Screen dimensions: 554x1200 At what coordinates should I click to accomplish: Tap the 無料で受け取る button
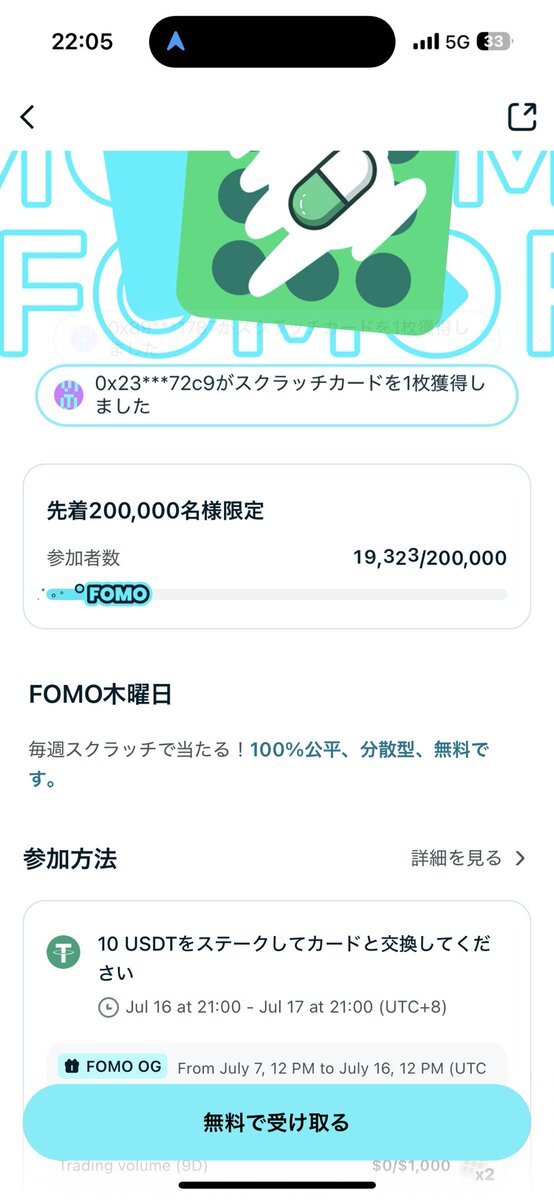pos(277,1122)
